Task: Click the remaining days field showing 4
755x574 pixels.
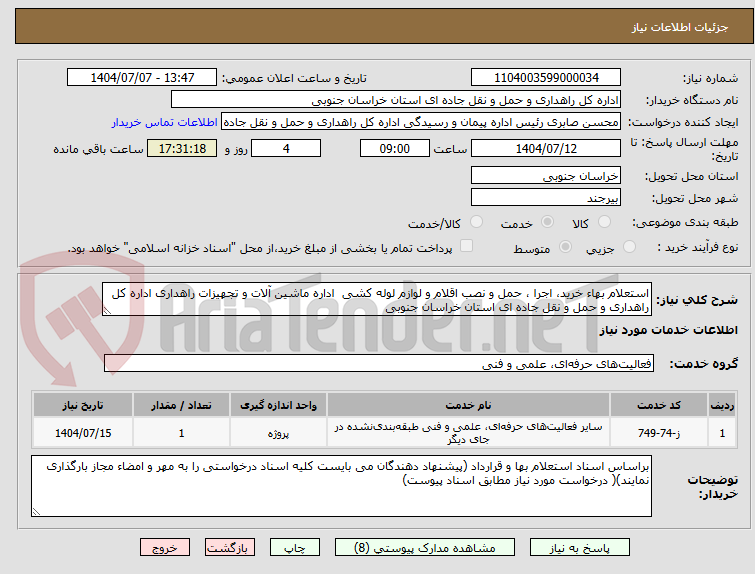Action: [286, 148]
